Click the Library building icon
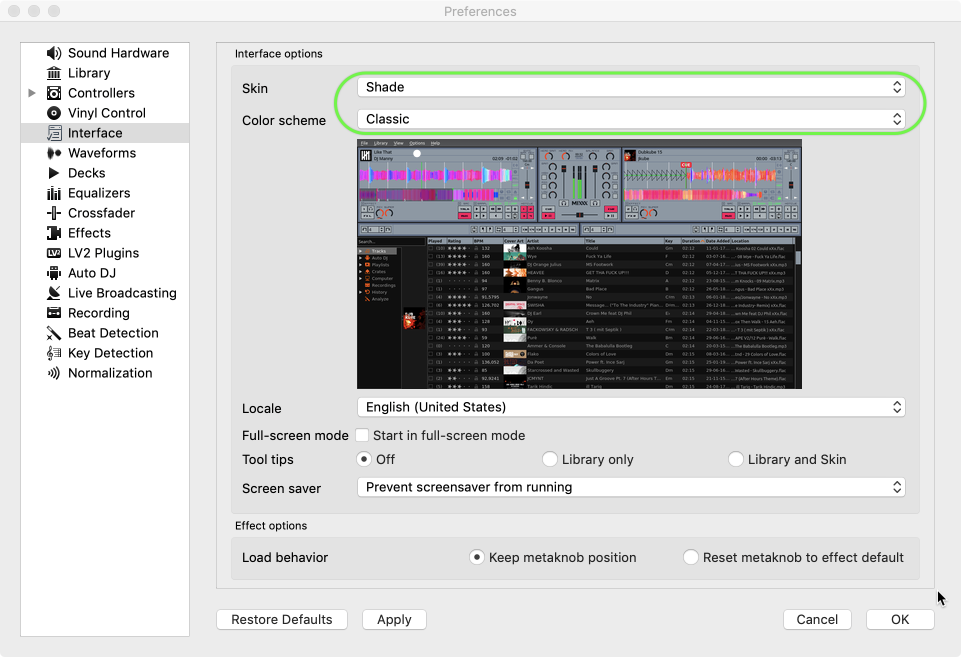Viewport: 961px width, 657px height. pyautogui.click(x=54, y=73)
